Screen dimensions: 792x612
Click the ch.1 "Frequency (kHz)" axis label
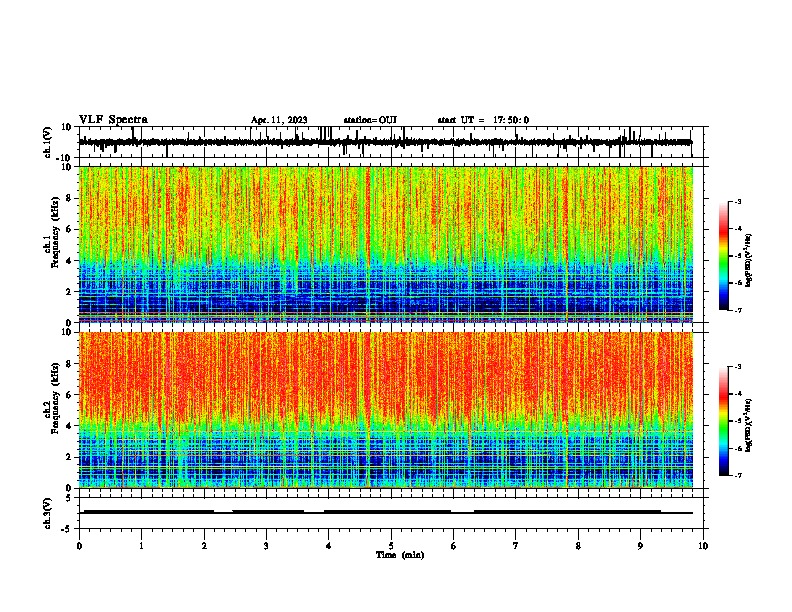point(54,232)
